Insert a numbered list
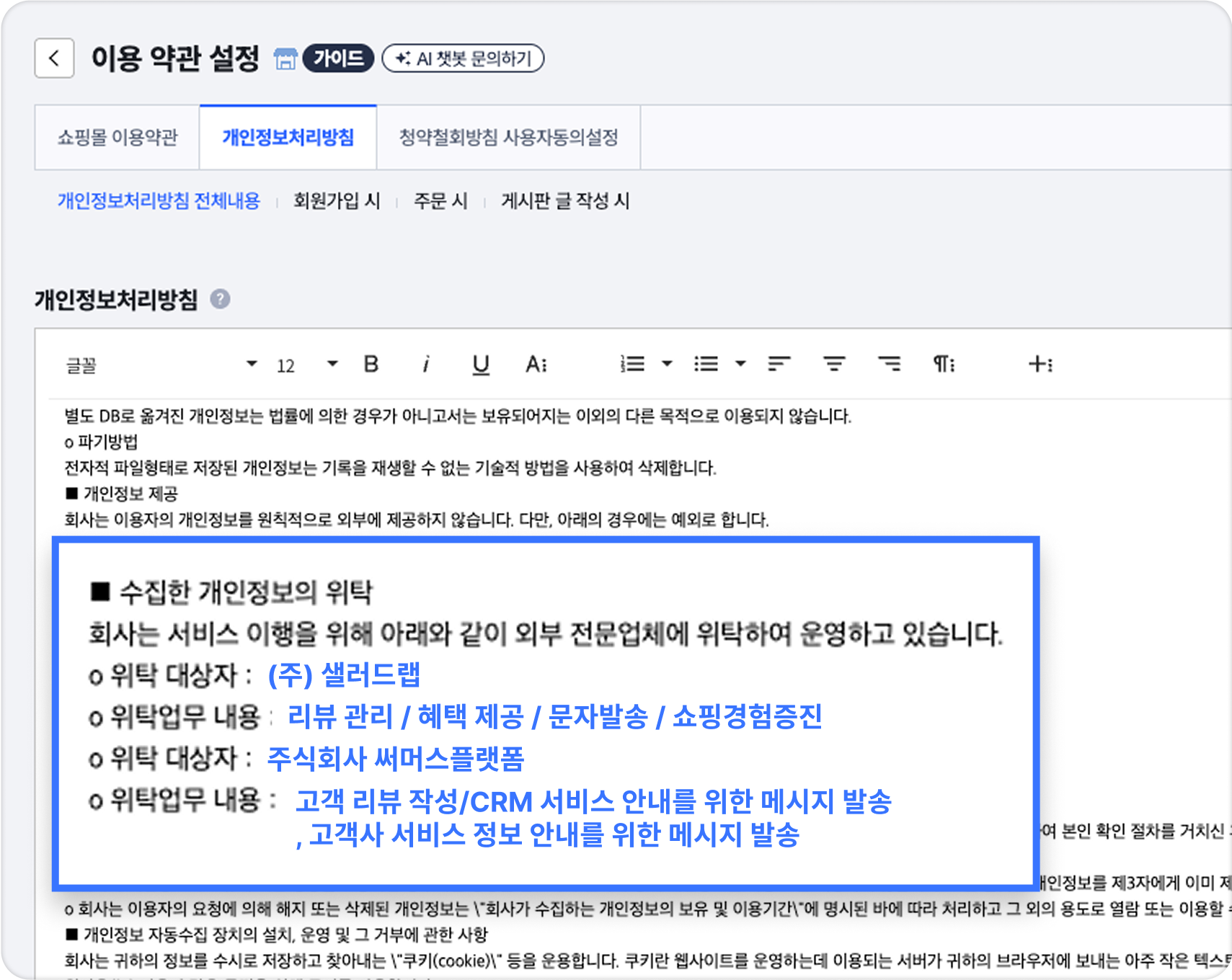Screen dimensions: 1232x980 click(x=632, y=364)
